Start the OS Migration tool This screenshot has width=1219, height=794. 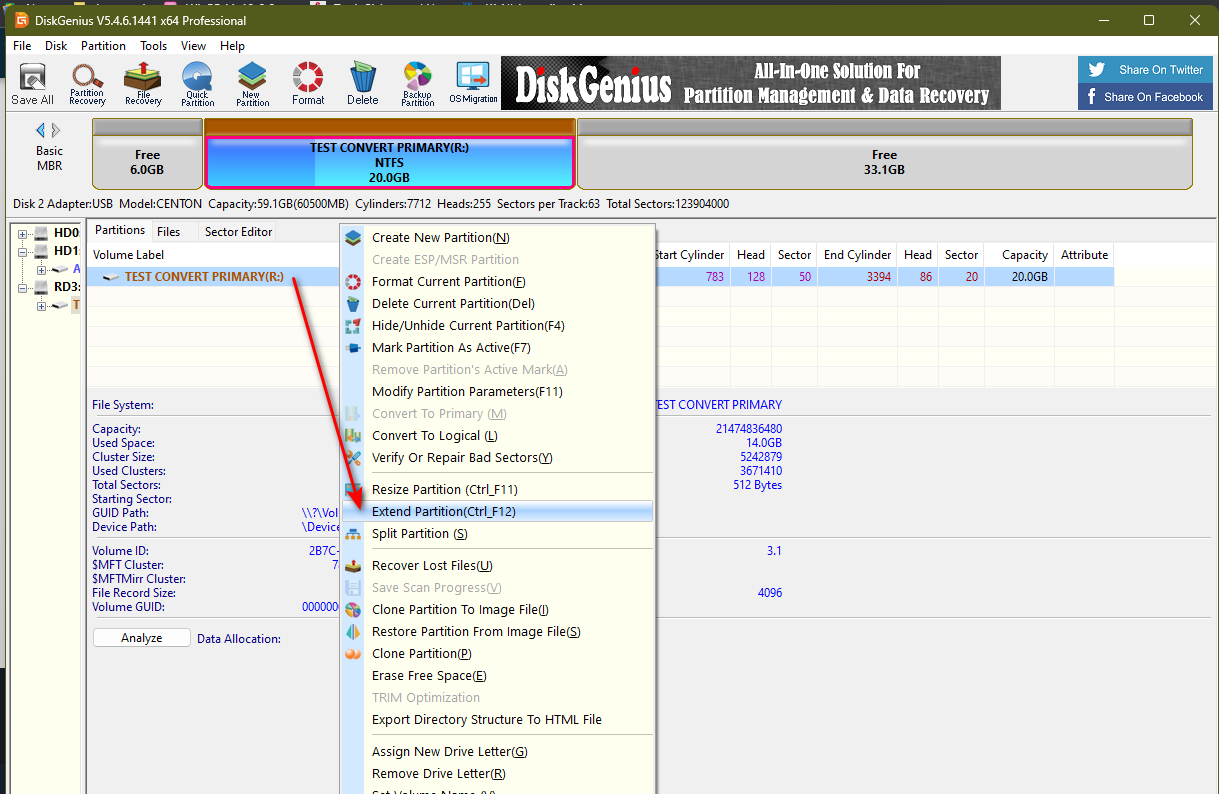473,83
